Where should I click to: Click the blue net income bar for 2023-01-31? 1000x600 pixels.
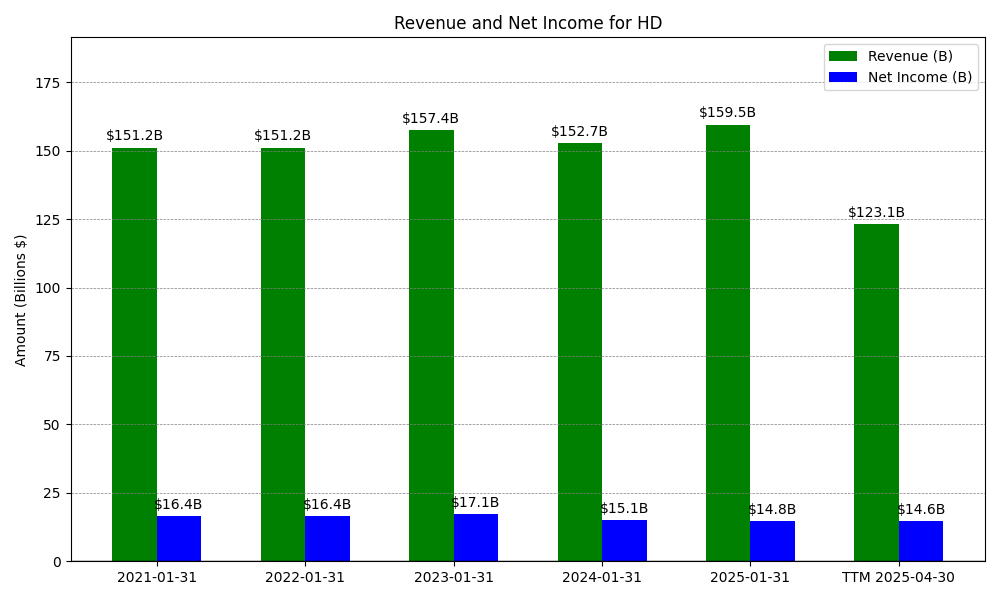pyautogui.click(x=476, y=538)
